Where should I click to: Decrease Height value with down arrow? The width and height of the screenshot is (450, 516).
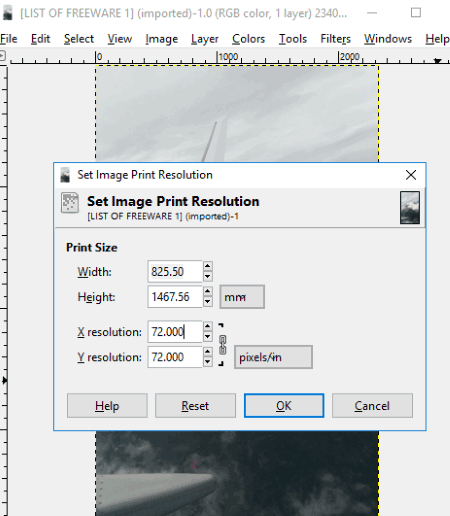pyautogui.click(x=208, y=302)
